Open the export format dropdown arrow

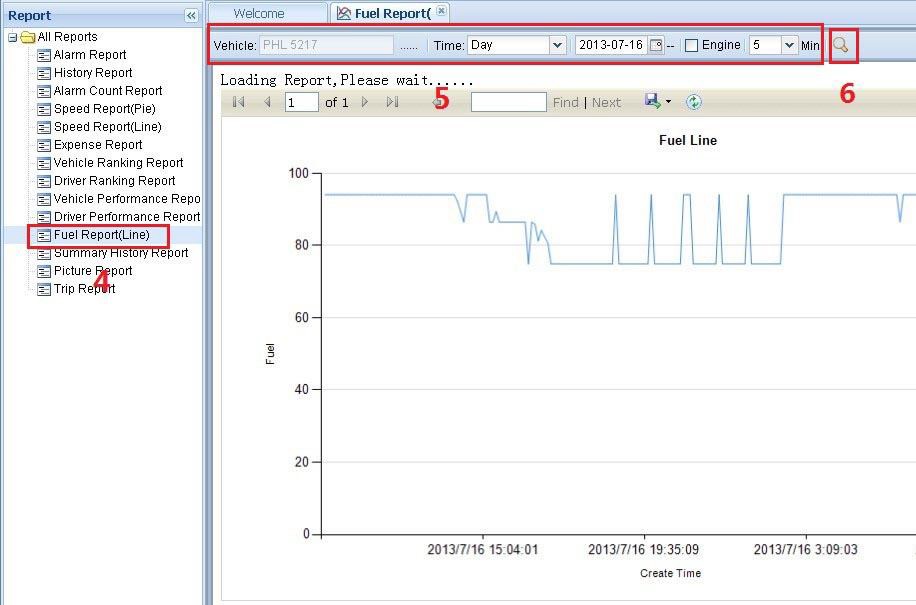tap(668, 102)
